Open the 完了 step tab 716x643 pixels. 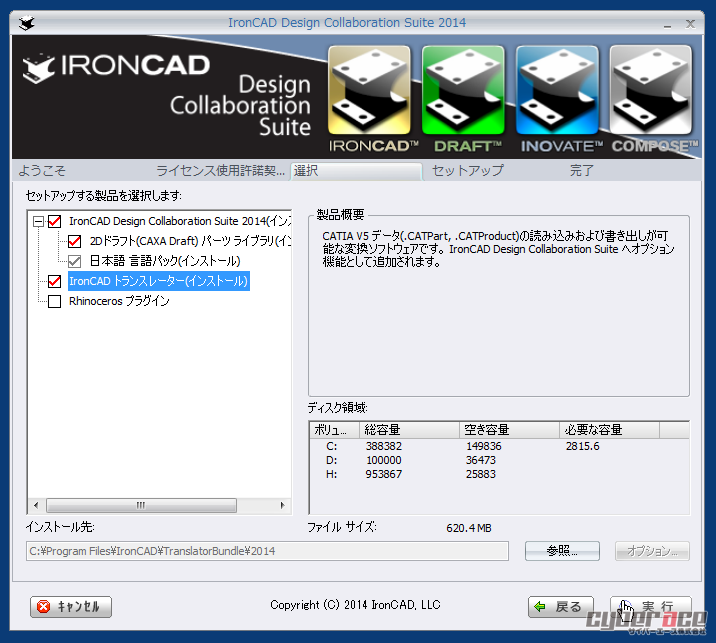pos(581,171)
